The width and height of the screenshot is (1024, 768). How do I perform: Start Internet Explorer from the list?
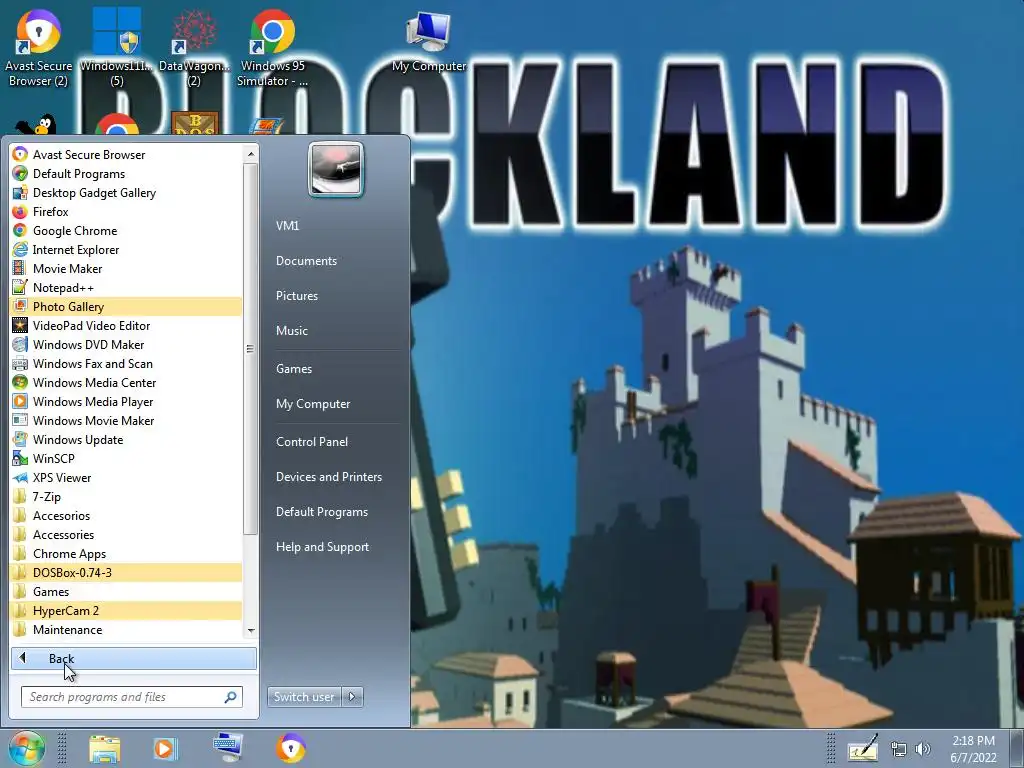click(127, 249)
